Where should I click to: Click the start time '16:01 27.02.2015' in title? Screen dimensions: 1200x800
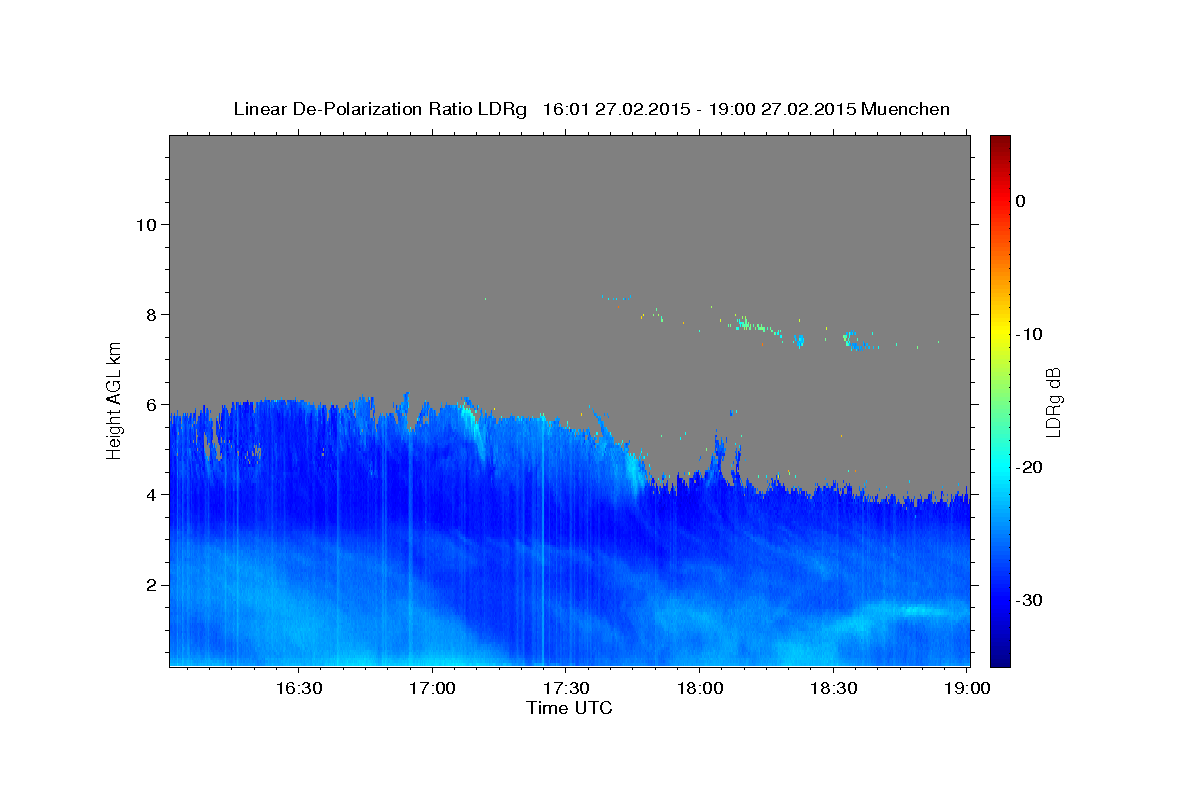coord(616,109)
